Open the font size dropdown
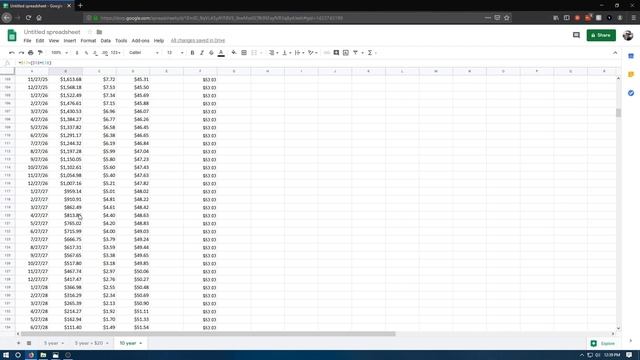Screen dimensions: 640x360 point(175,53)
